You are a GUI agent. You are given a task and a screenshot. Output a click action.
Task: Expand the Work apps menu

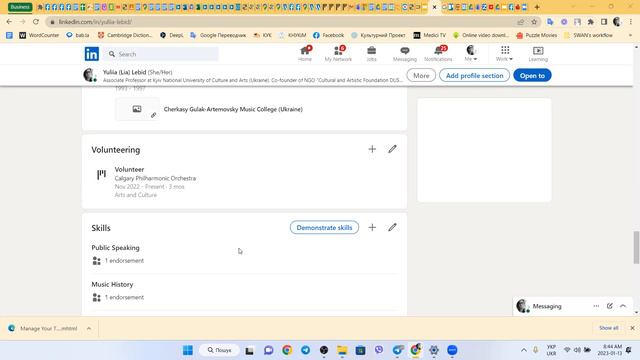pos(505,53)
